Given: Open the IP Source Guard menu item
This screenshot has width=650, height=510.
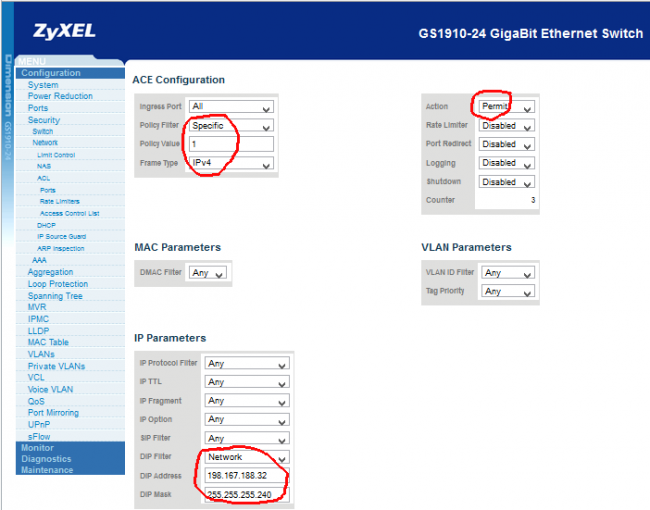Looking at the screenshot, I should 61,237.
